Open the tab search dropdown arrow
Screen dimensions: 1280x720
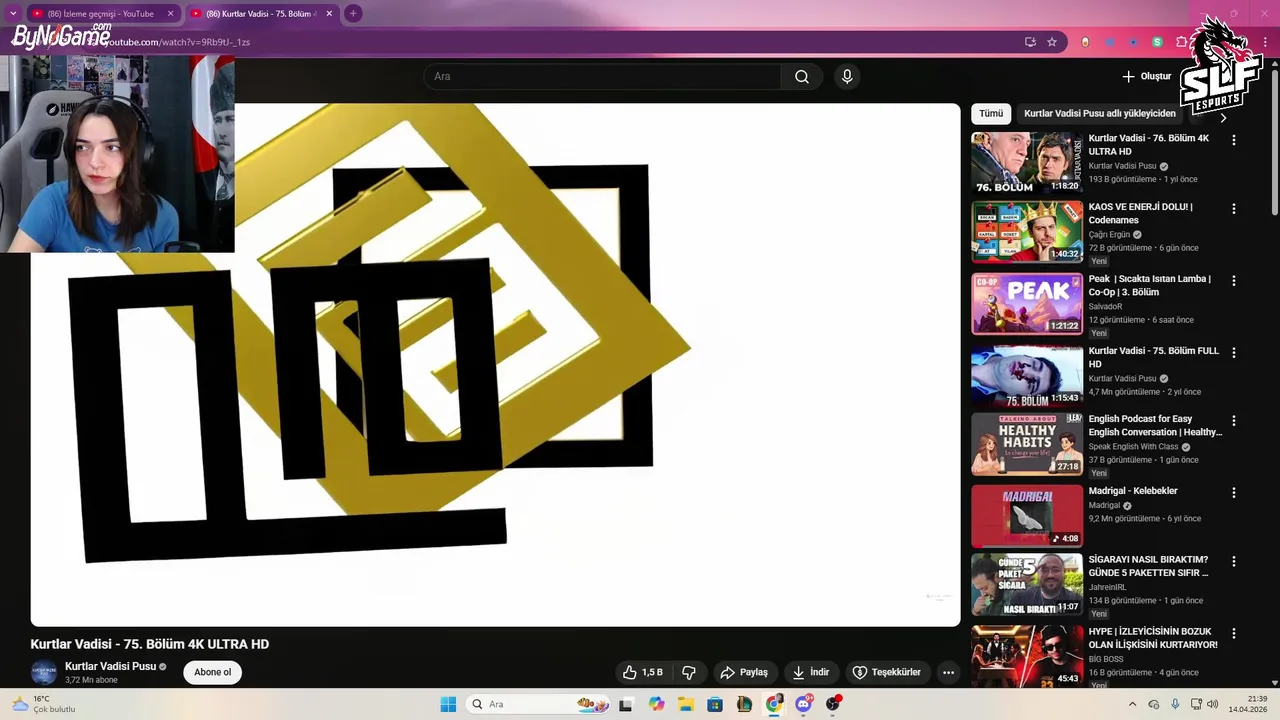(13, 14)
